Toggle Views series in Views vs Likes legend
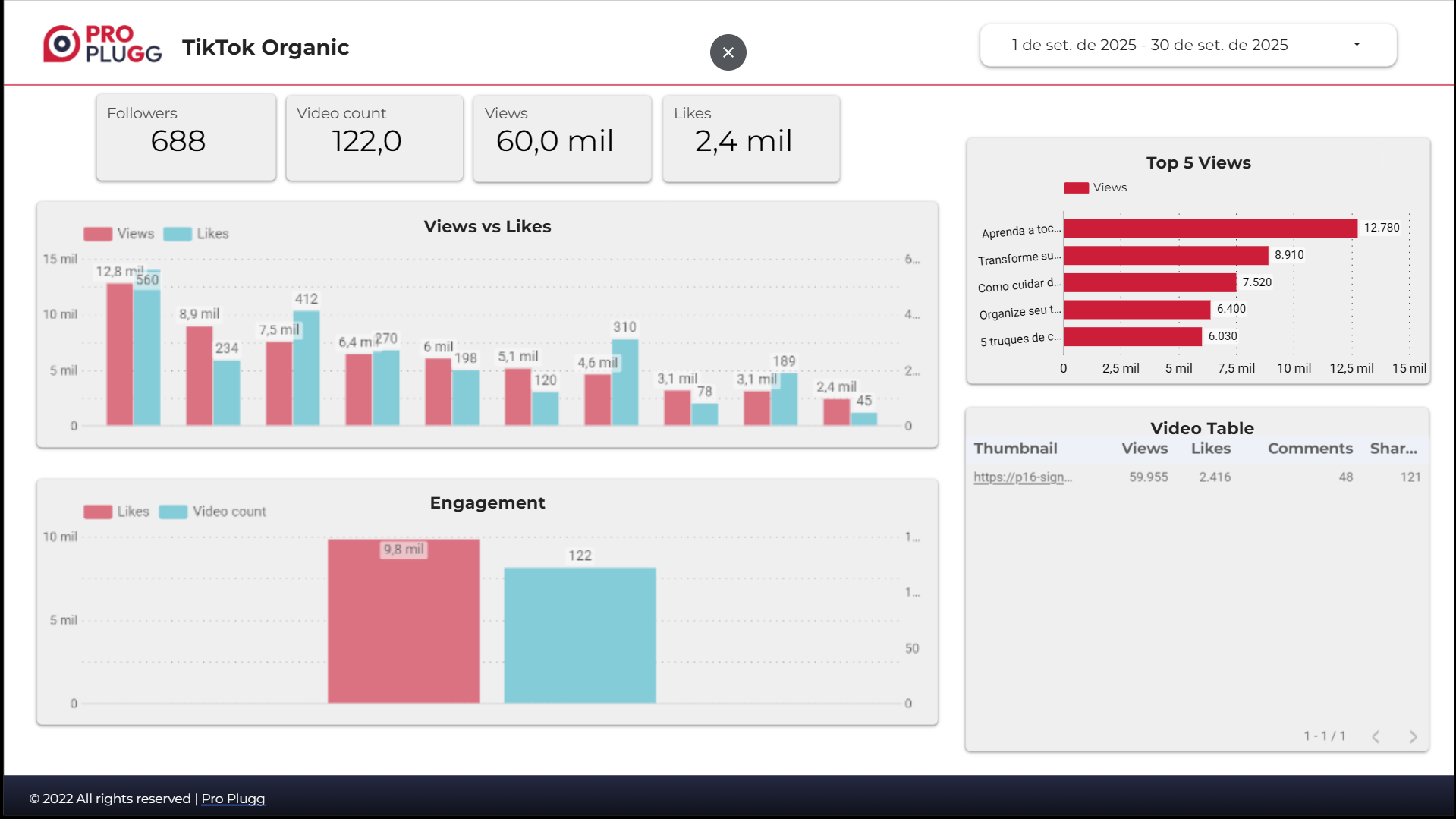Viewport: 1456px width, 819px height. coord(119,234)
